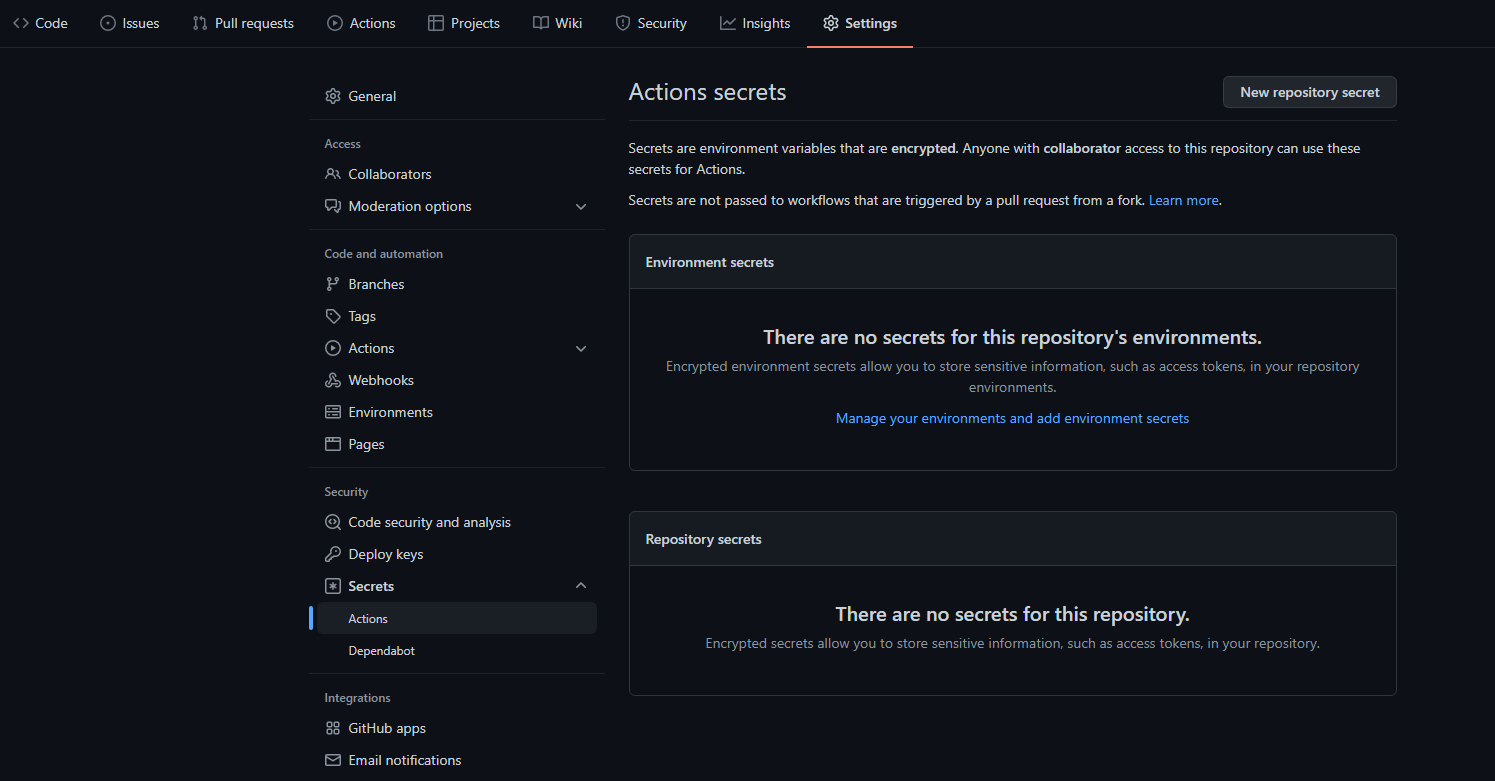Select Dependabot under Secrets
The height and width of the screenshot is (781, 1495).
(x=381, y=650)
